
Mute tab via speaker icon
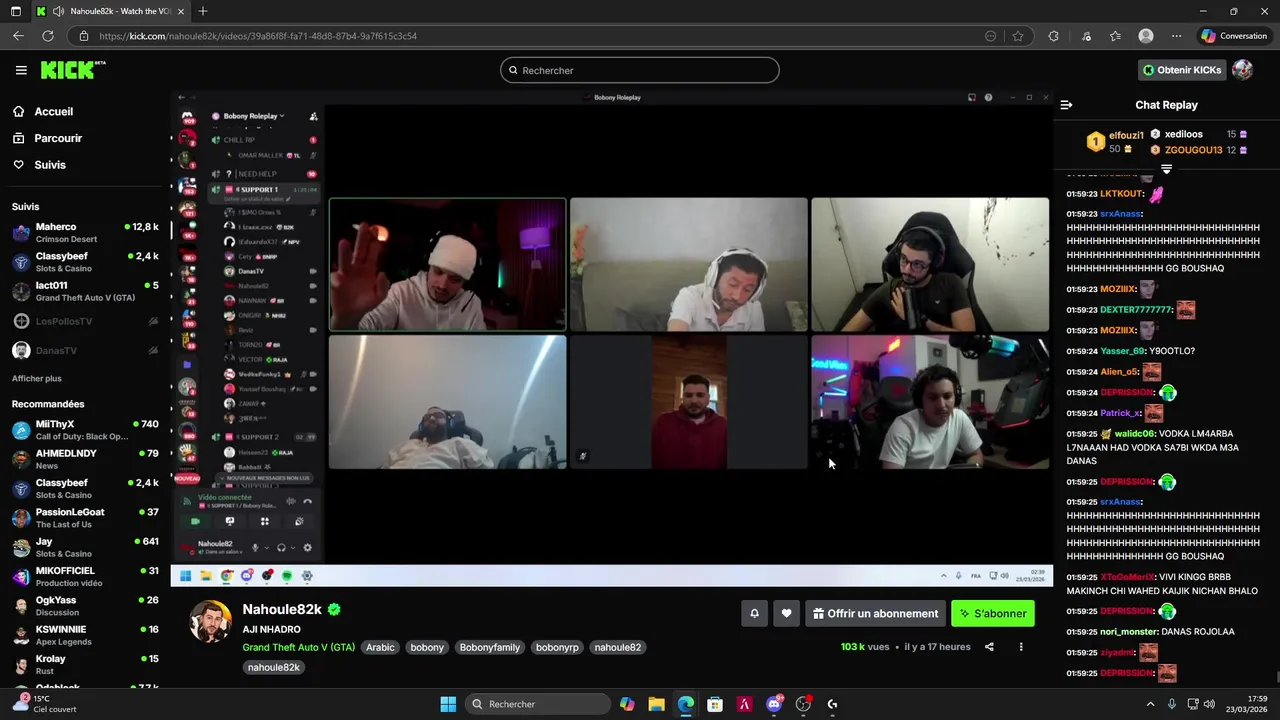point(58,11)
